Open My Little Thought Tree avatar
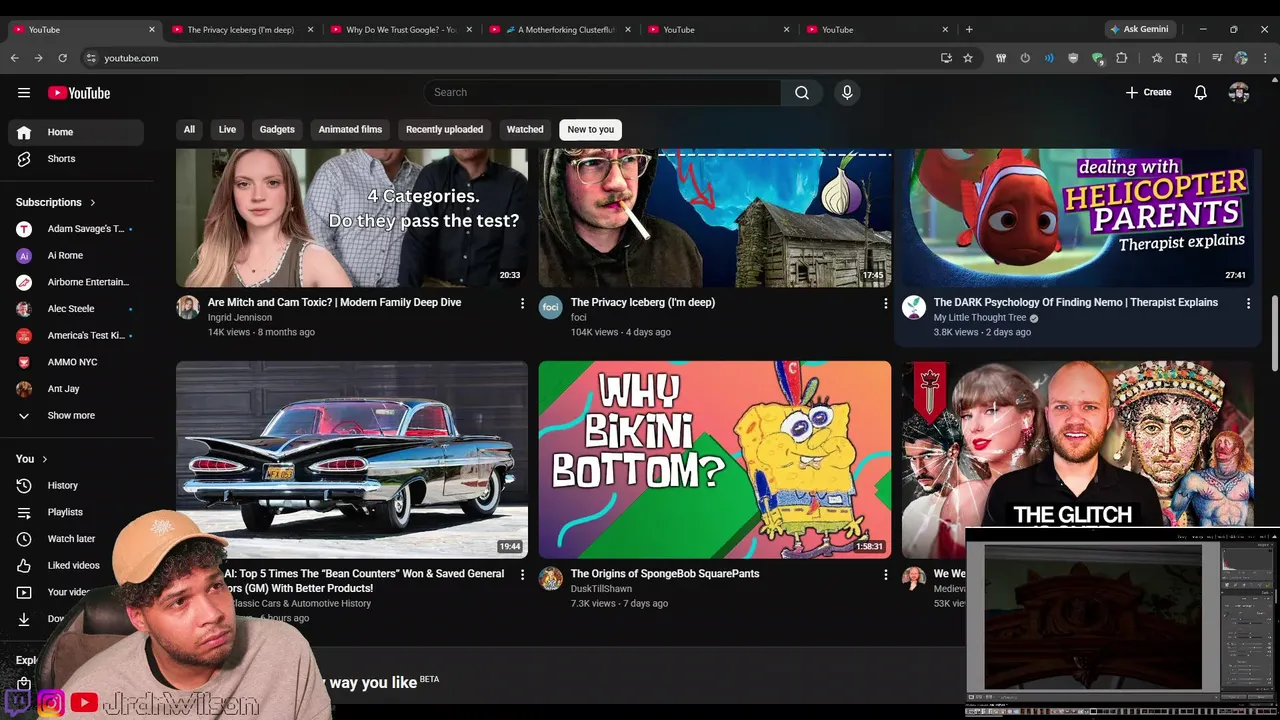The height and width of the screenshot is (720, 1280). 914,307
